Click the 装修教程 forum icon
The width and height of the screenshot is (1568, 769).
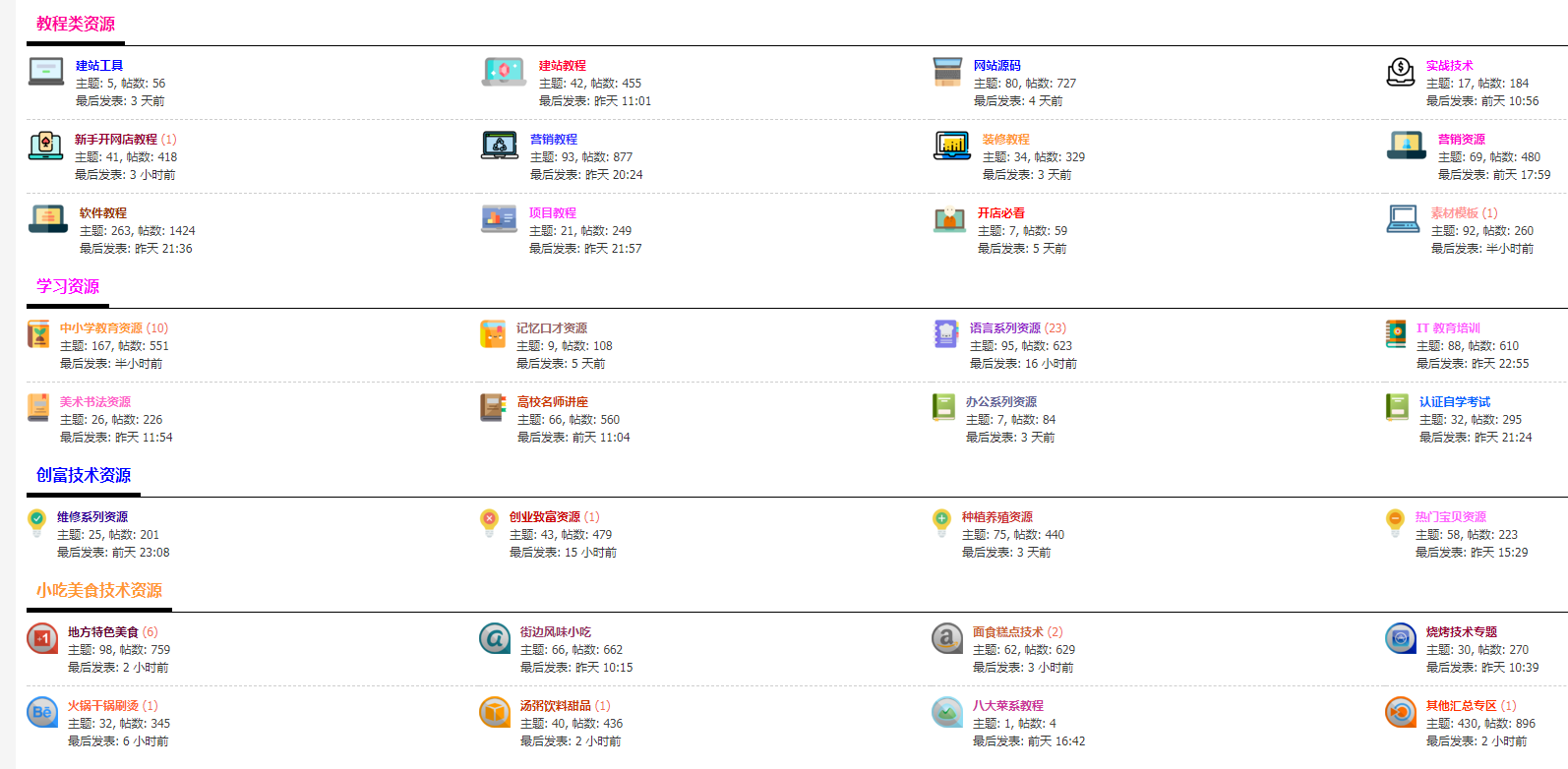[952, 146]
